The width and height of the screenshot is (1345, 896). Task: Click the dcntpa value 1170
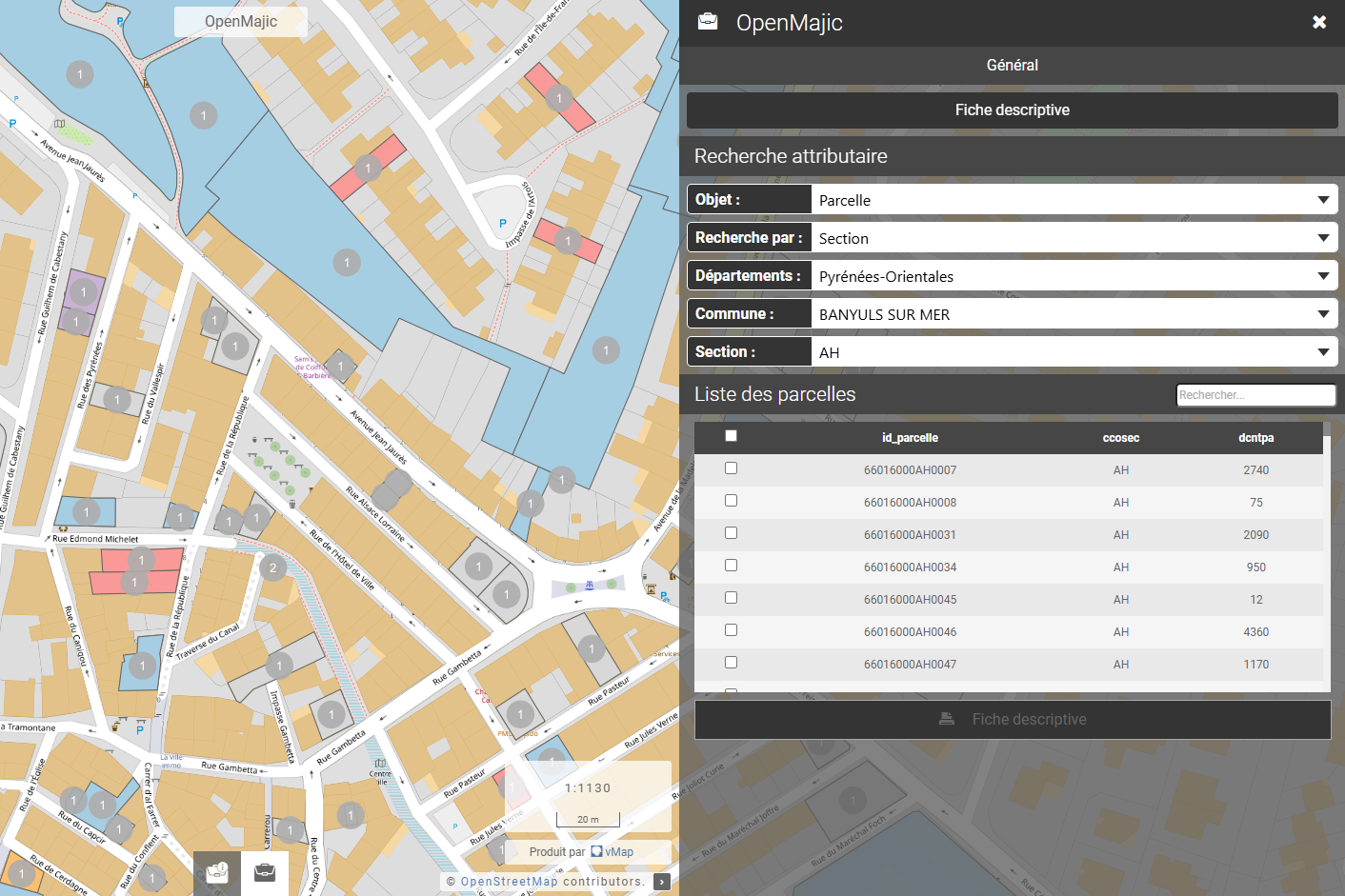point(1256,665)
